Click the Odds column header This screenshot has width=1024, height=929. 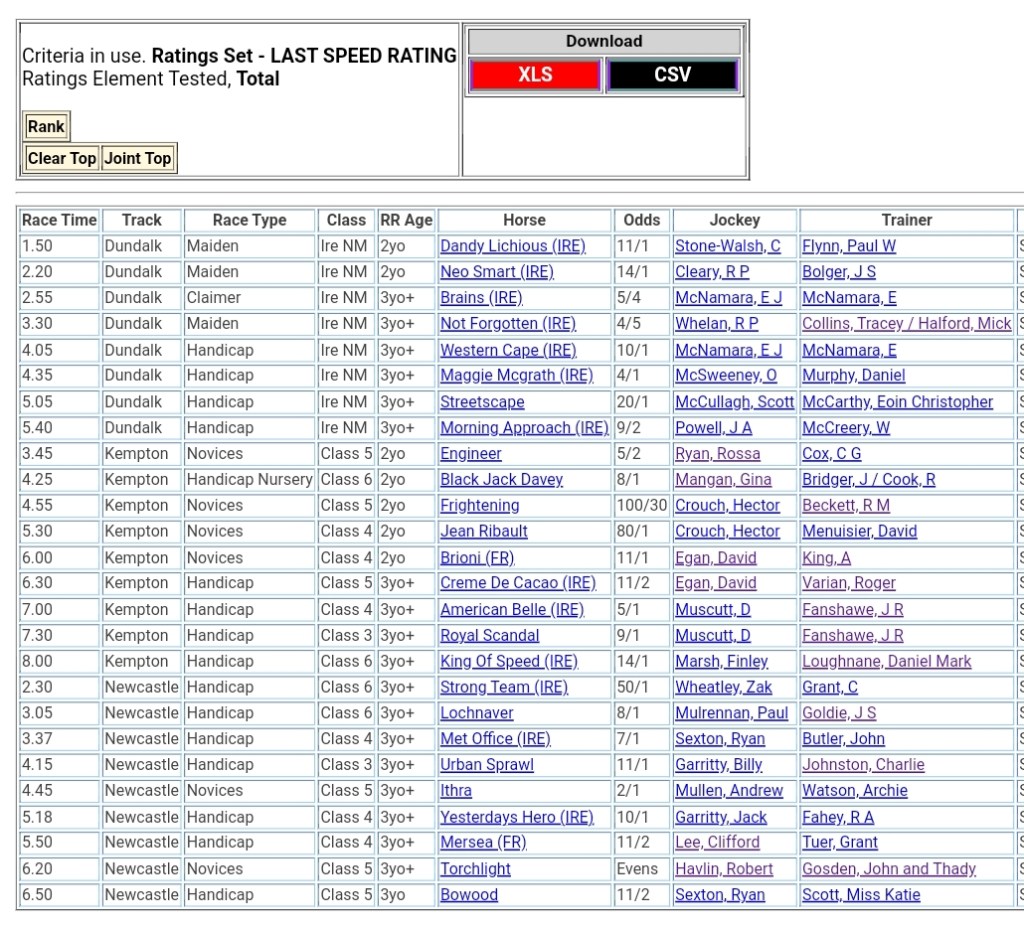pos(641,220)
